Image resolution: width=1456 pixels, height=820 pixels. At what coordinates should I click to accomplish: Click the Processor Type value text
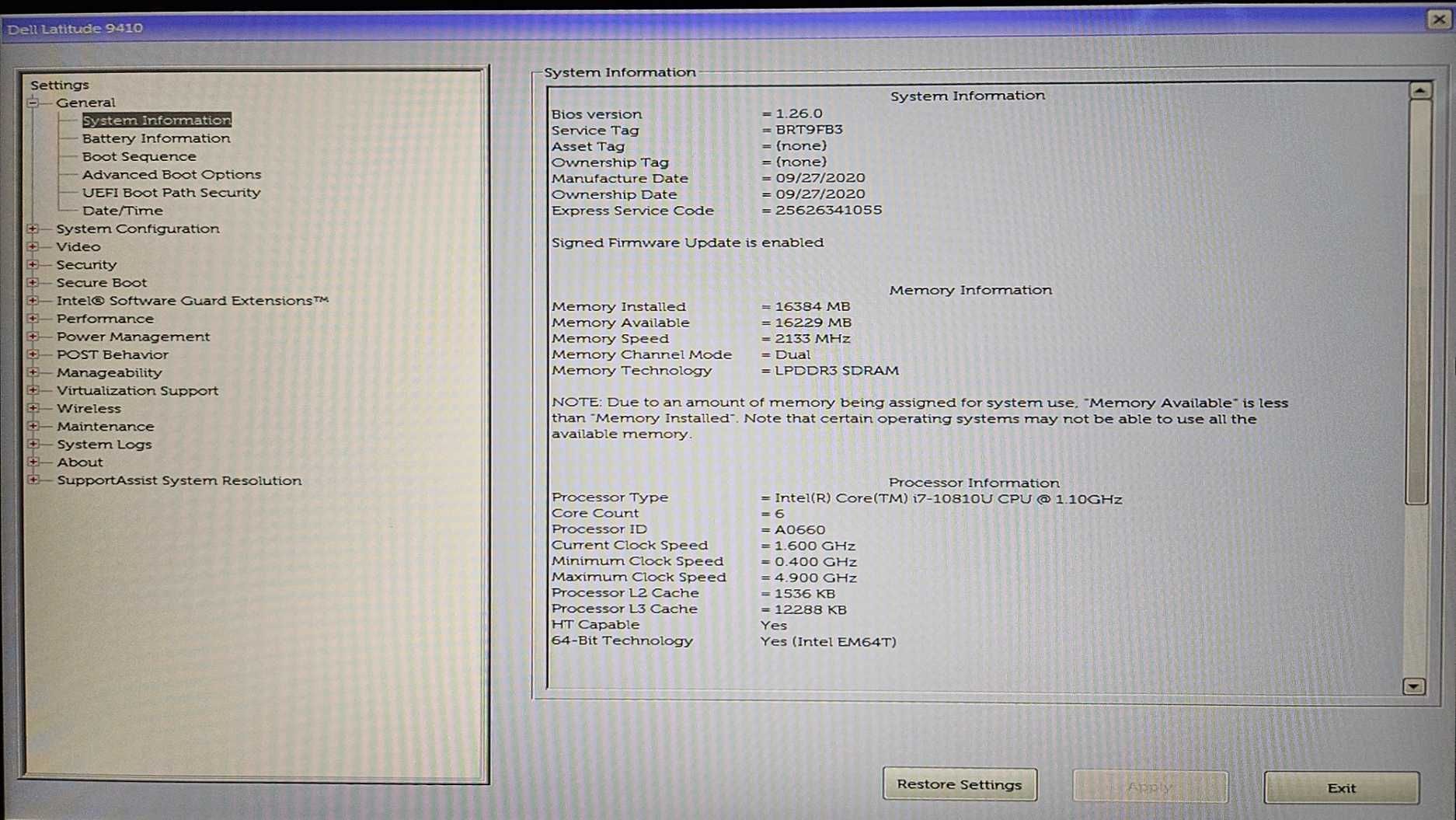pyautogui.click(x=948, y=499)
